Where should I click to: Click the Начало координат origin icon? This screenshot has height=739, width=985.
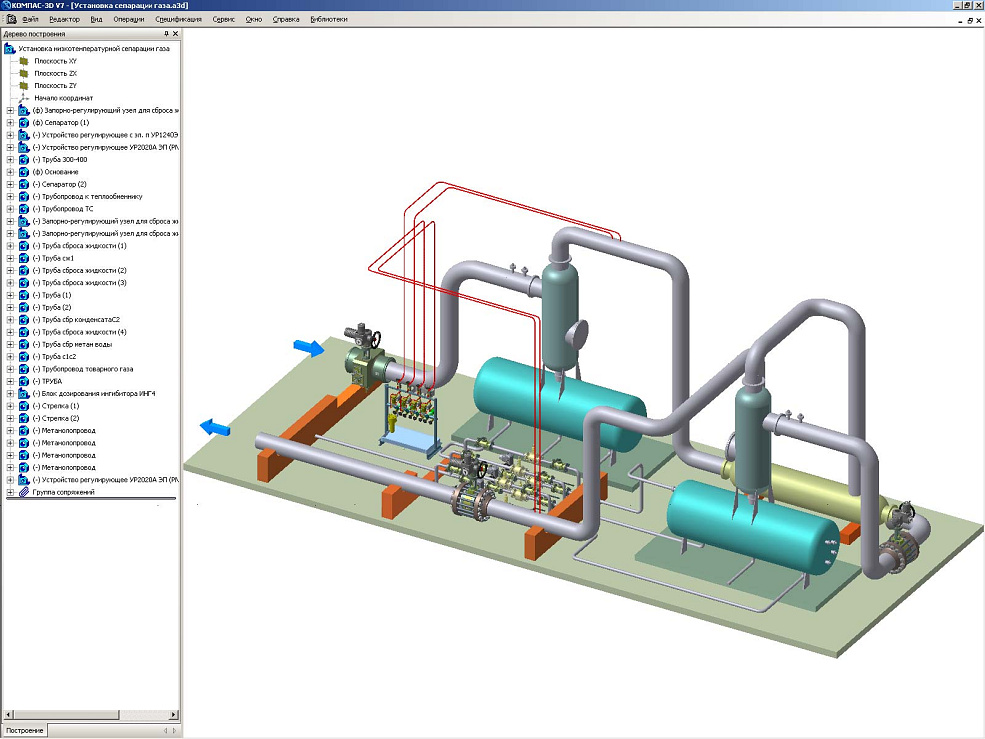[24, 98]
